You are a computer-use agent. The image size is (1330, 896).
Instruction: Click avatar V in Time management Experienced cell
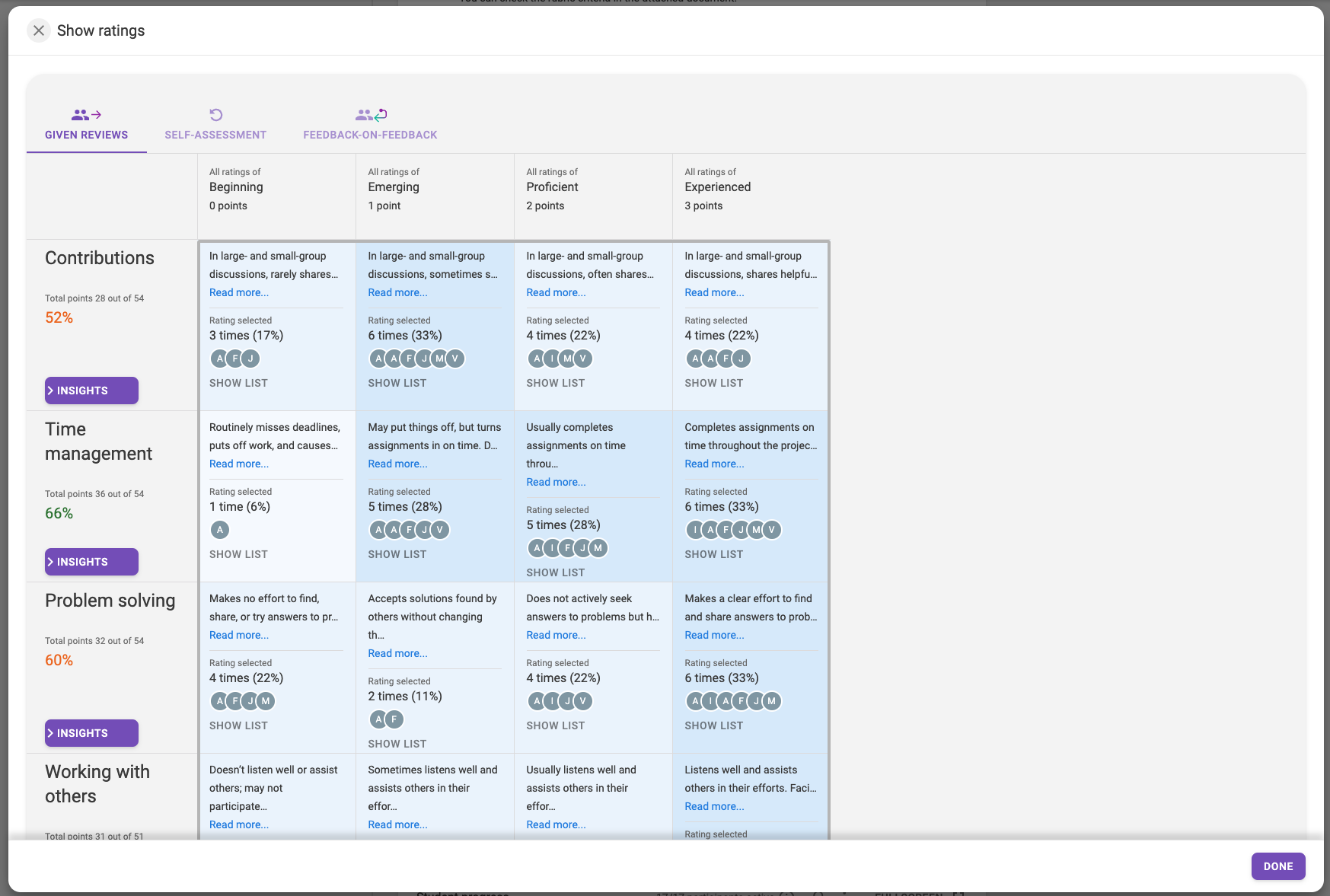click(x=772, y=530)
